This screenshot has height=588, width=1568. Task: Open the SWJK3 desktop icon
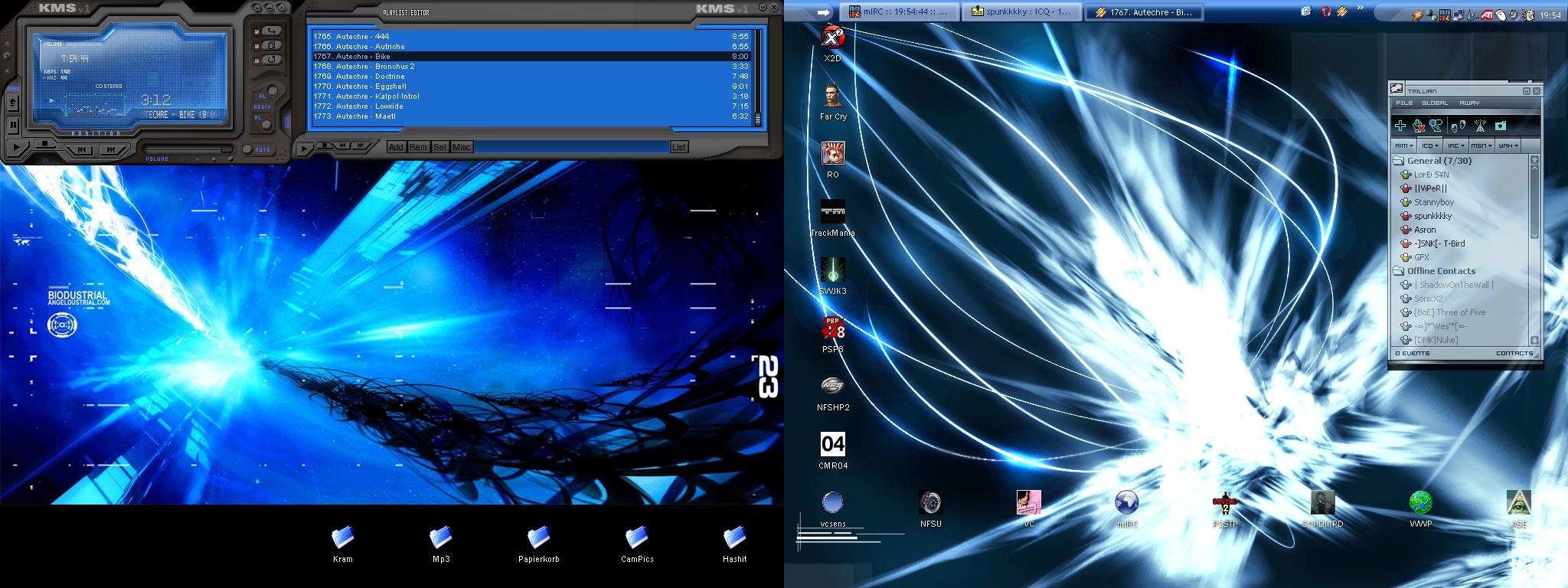point(832,276)
